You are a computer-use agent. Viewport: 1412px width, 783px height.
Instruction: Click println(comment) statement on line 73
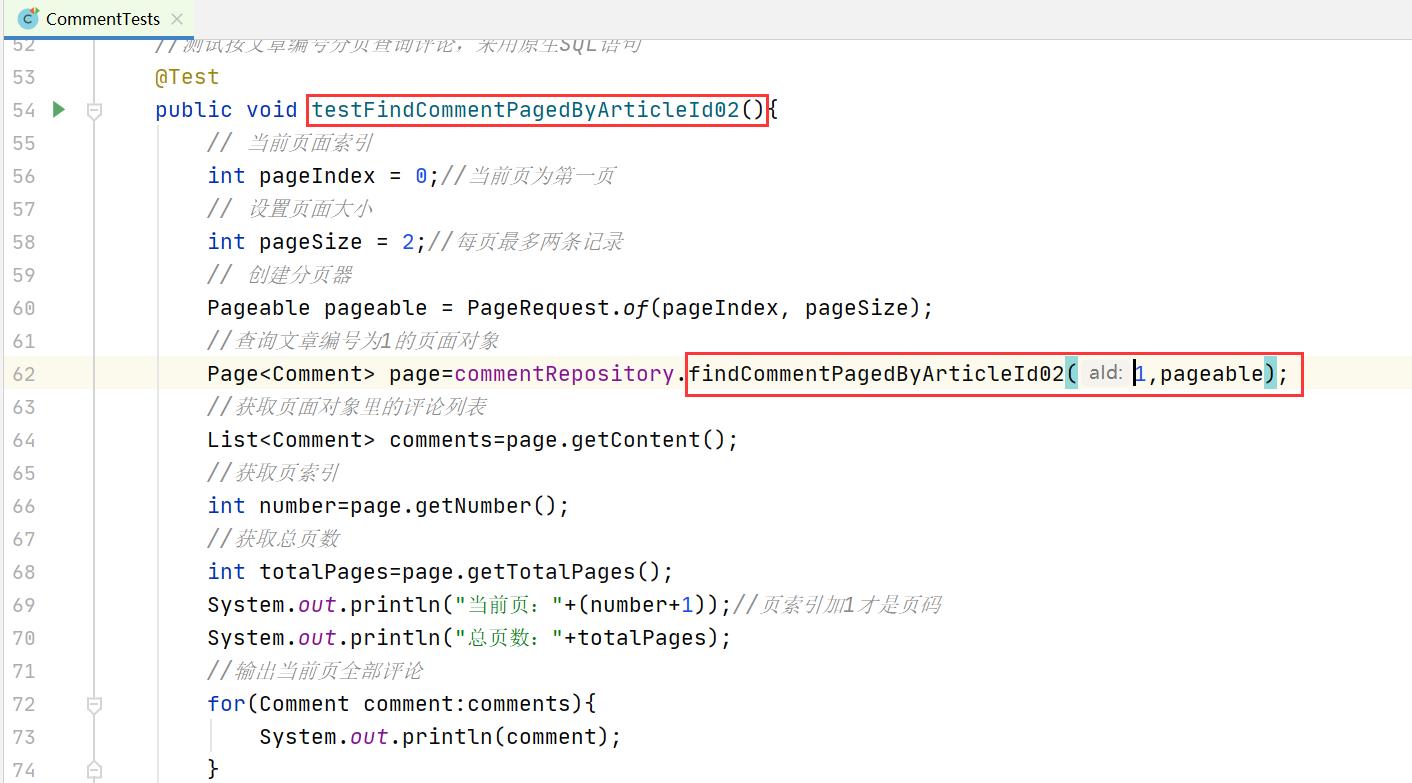440,737
